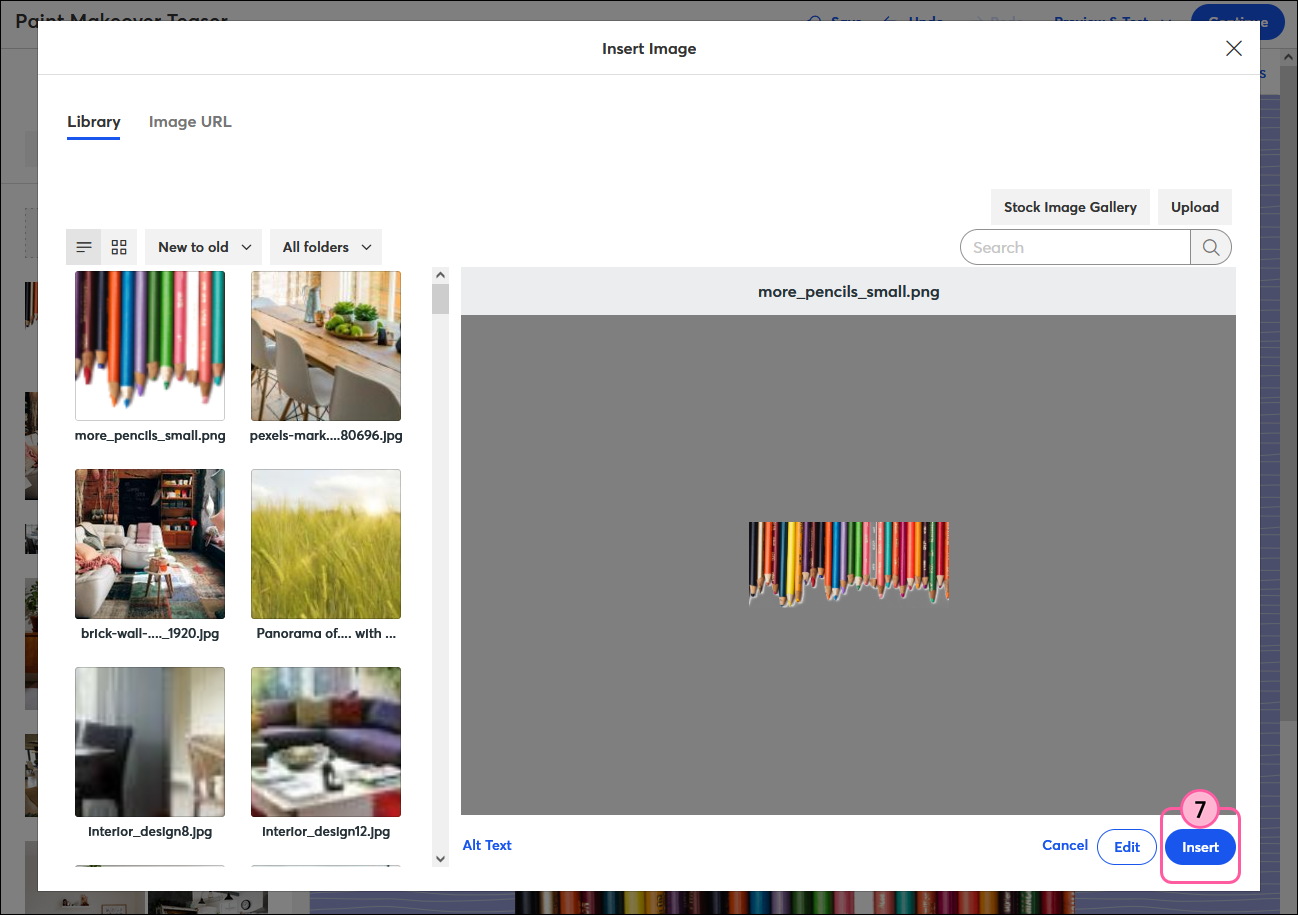Click the pencils image in preview pane

pyautogui.click(x=849, y=564)
